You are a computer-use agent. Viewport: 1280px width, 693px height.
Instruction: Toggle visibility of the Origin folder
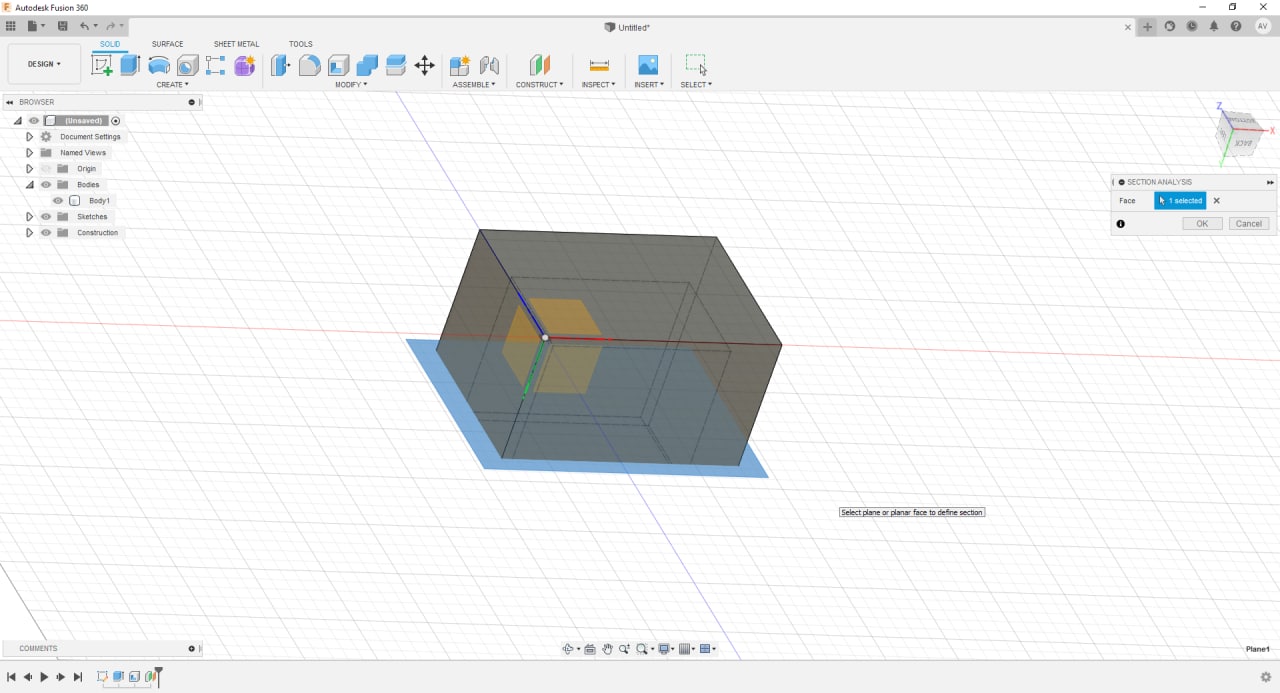coord(46,169)
